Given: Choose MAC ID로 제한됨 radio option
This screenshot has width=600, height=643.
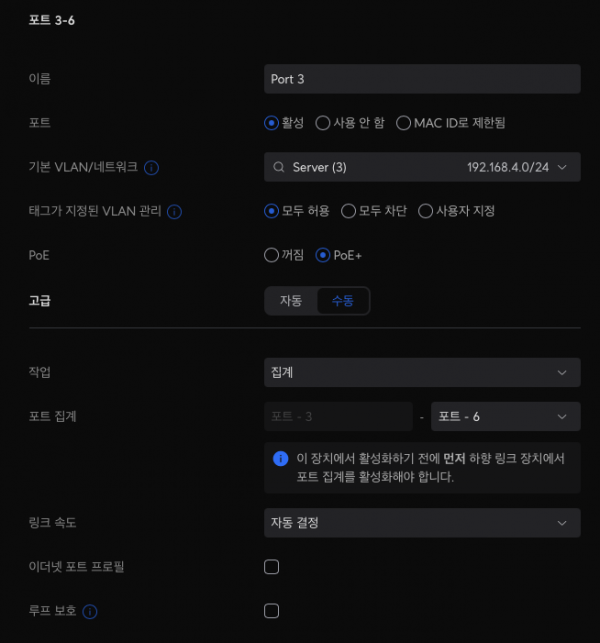Looking at the screenshot, I should [404, 123].
